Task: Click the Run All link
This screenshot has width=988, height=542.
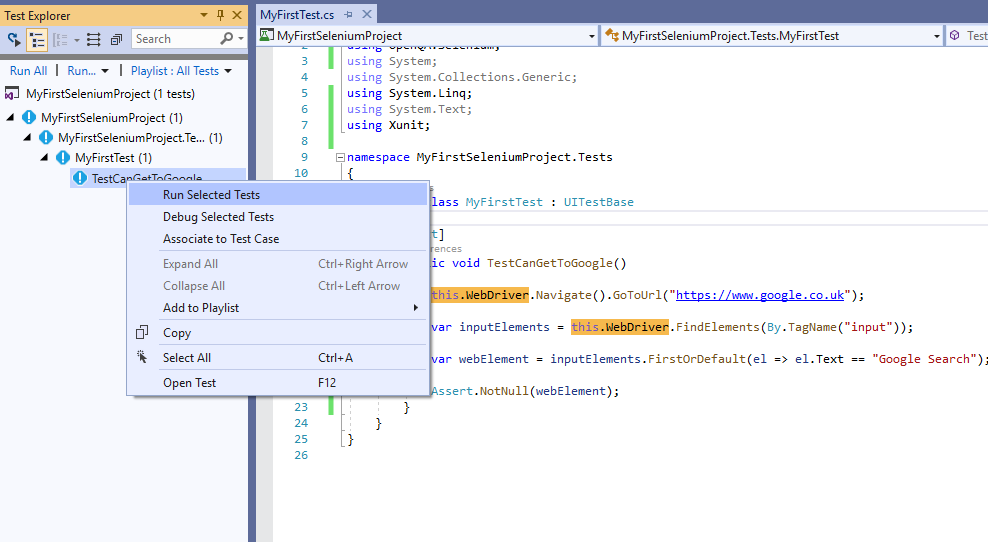Action: pyautogui.click(x=28, y=71)
